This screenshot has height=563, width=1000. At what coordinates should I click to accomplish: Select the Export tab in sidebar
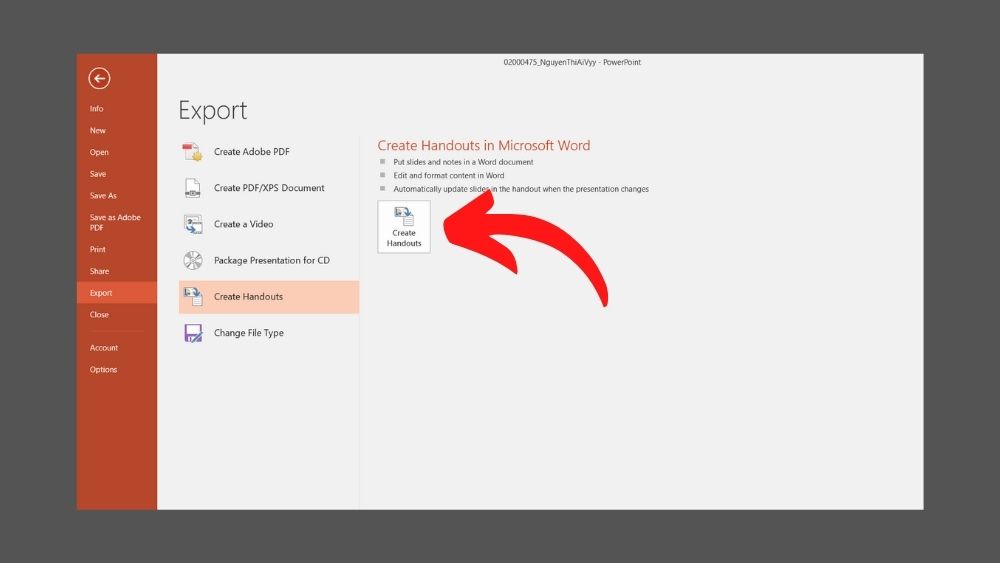[x=101, y=293]
